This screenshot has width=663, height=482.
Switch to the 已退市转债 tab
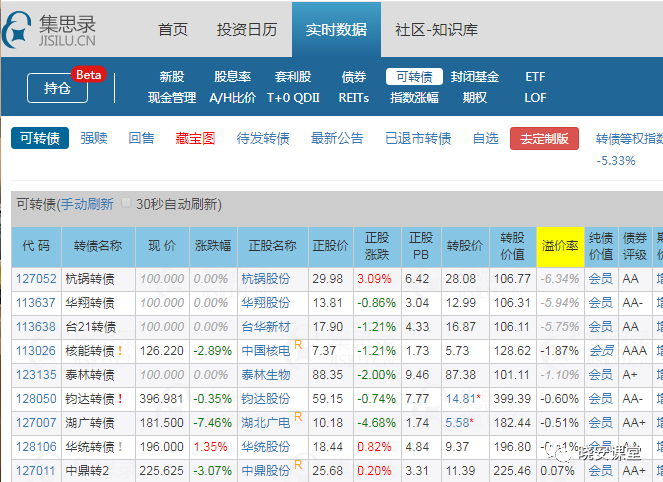pyautogui.click(x=418, y=138)
